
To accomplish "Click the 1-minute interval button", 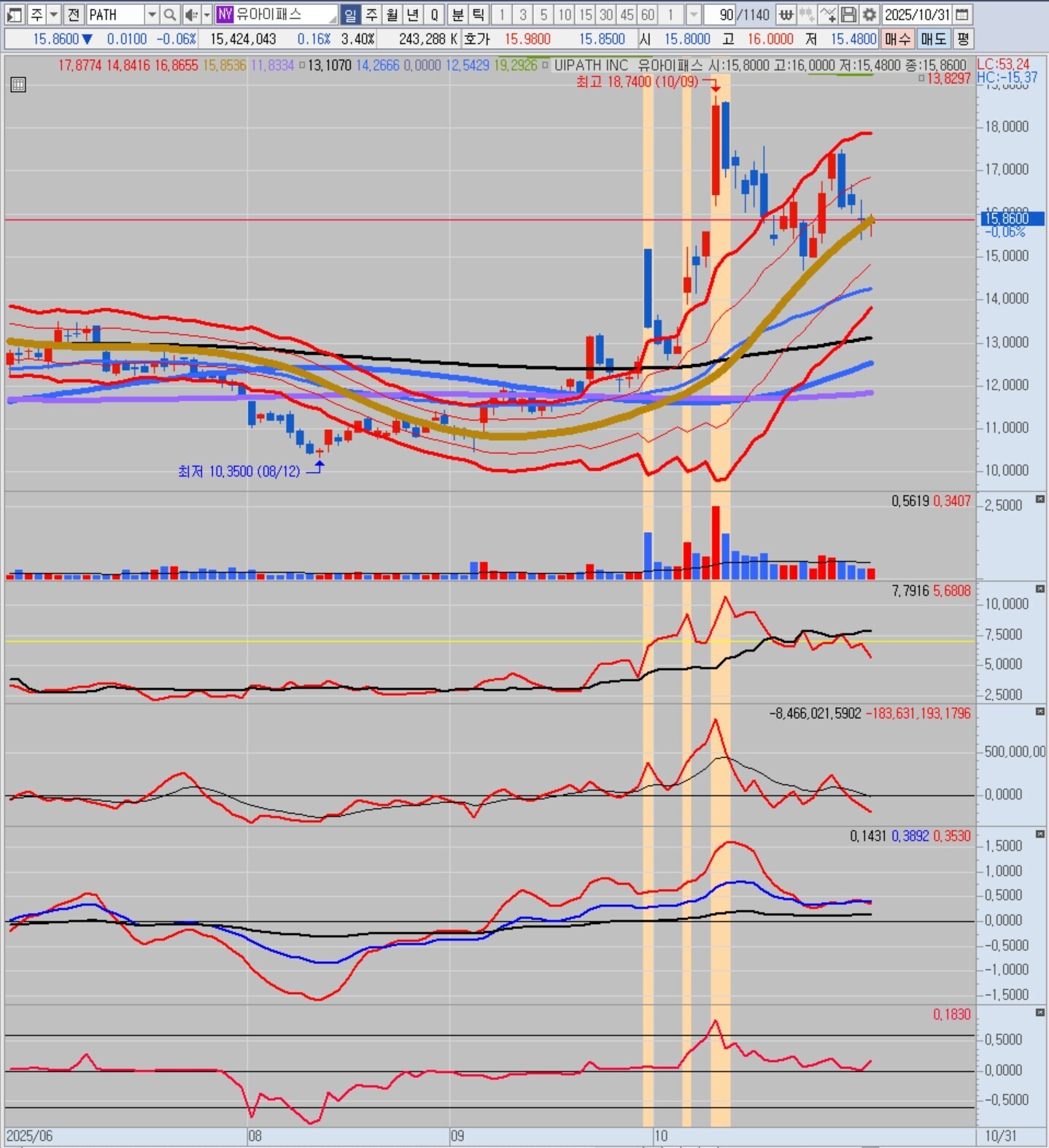I will click(501, 15).
